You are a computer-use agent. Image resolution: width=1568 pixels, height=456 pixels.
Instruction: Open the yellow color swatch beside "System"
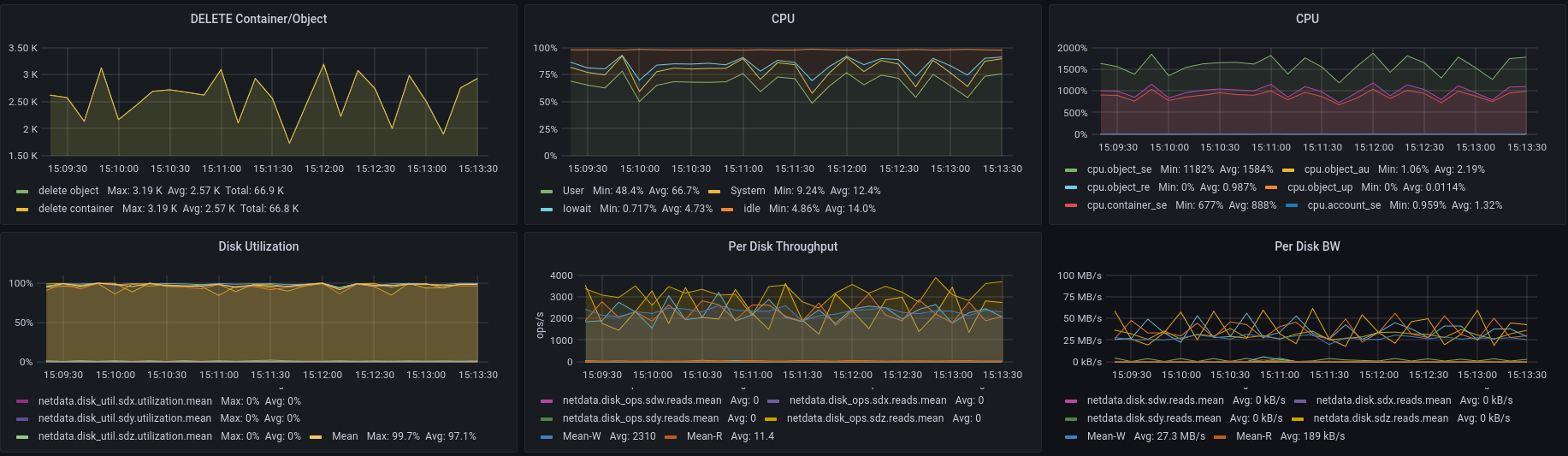714,192
